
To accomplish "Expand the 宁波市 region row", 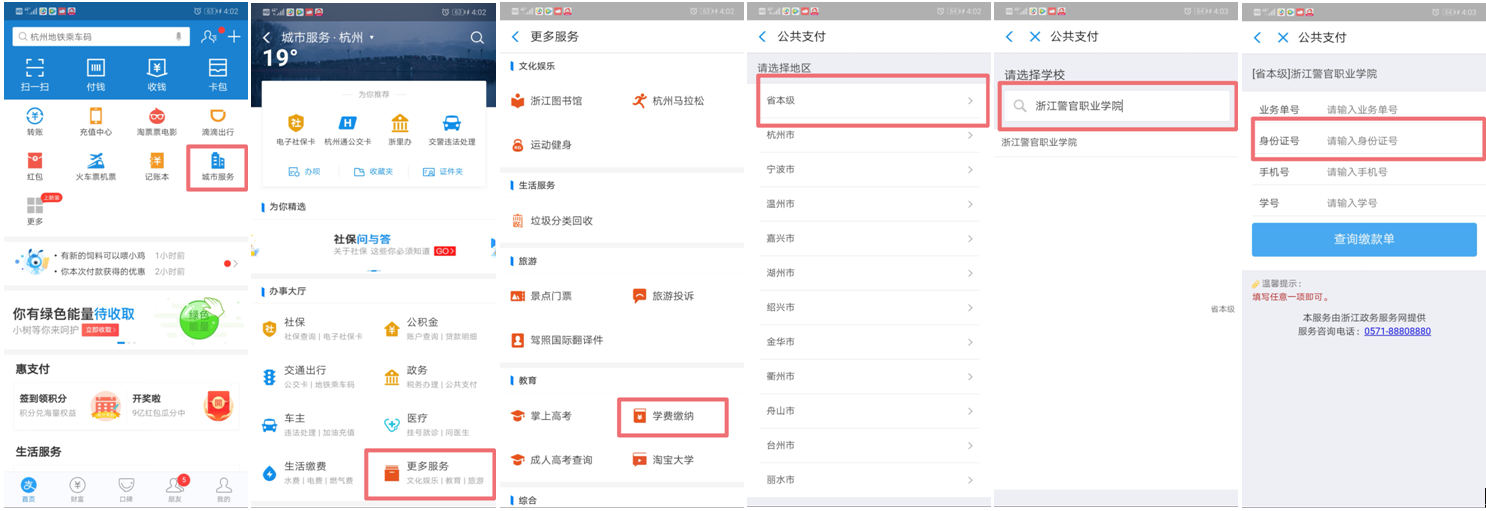I will pos(869,169).
